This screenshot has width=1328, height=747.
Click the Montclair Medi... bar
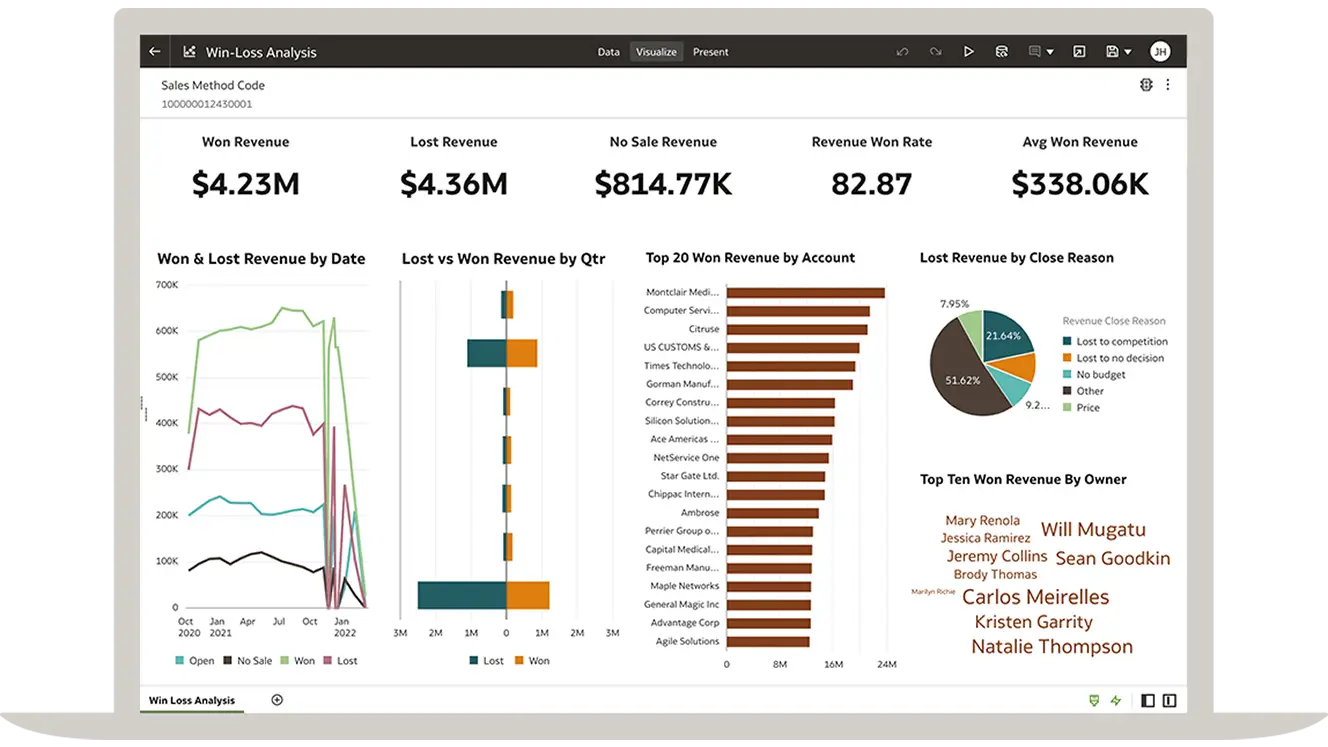pyautogui.click(x=805, y=293)
